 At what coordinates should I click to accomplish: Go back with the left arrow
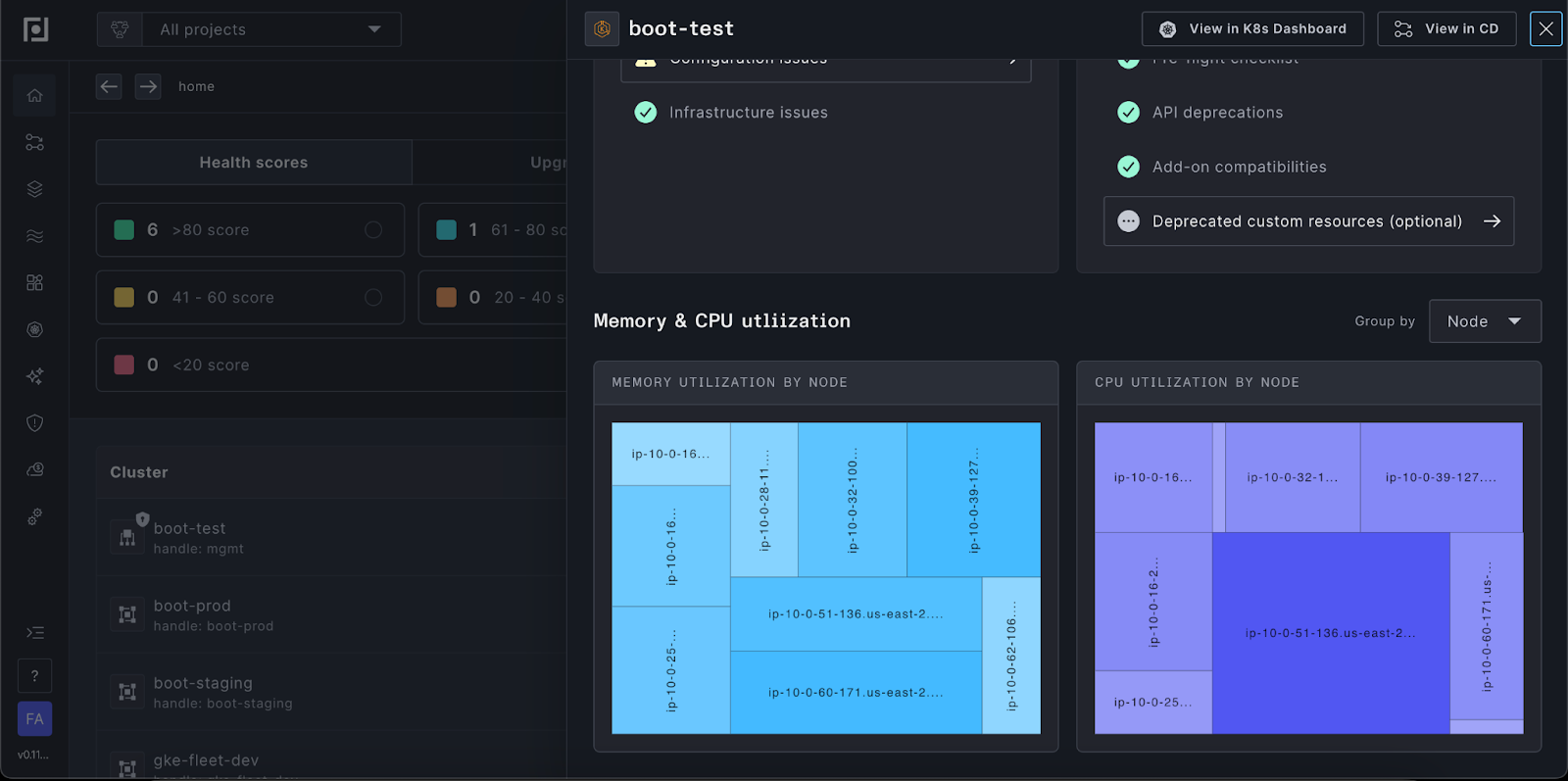point(109,86)
